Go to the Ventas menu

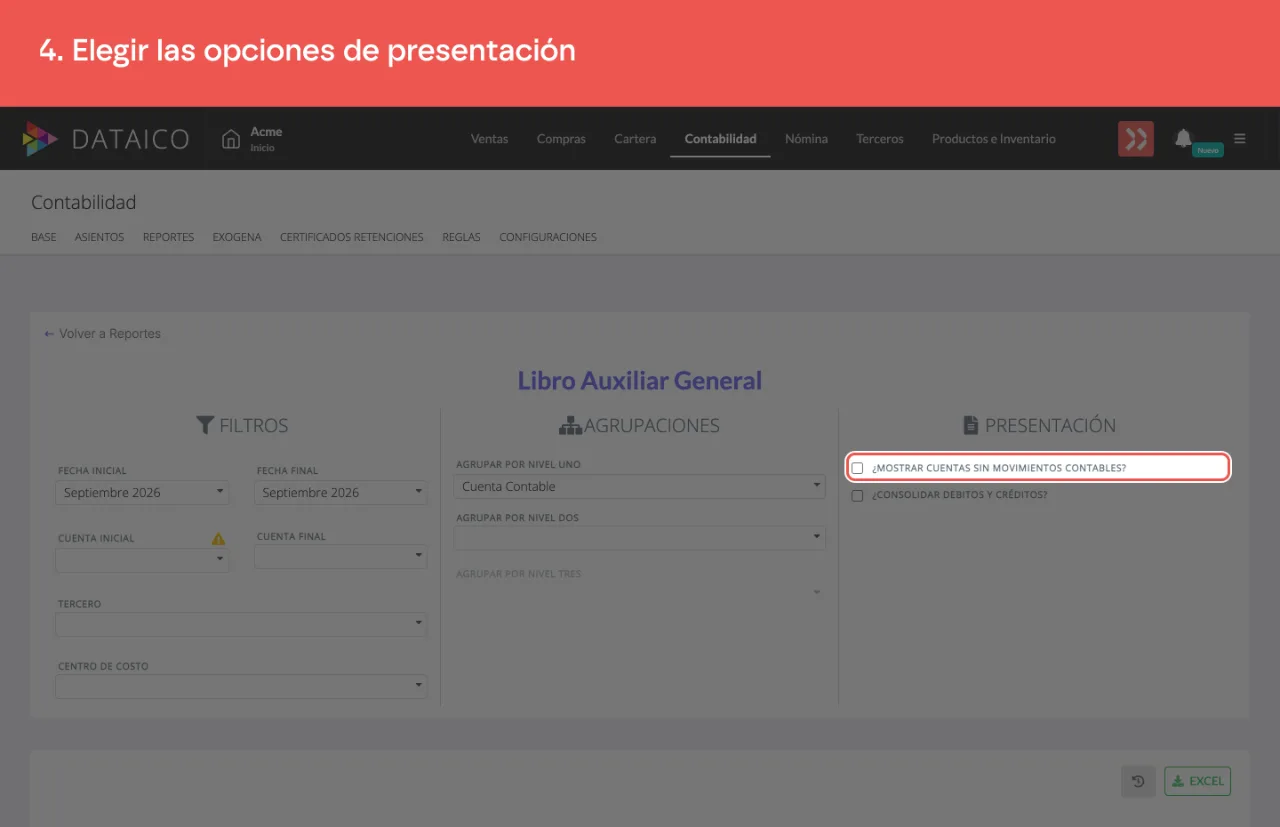click(x=489, y=139)
